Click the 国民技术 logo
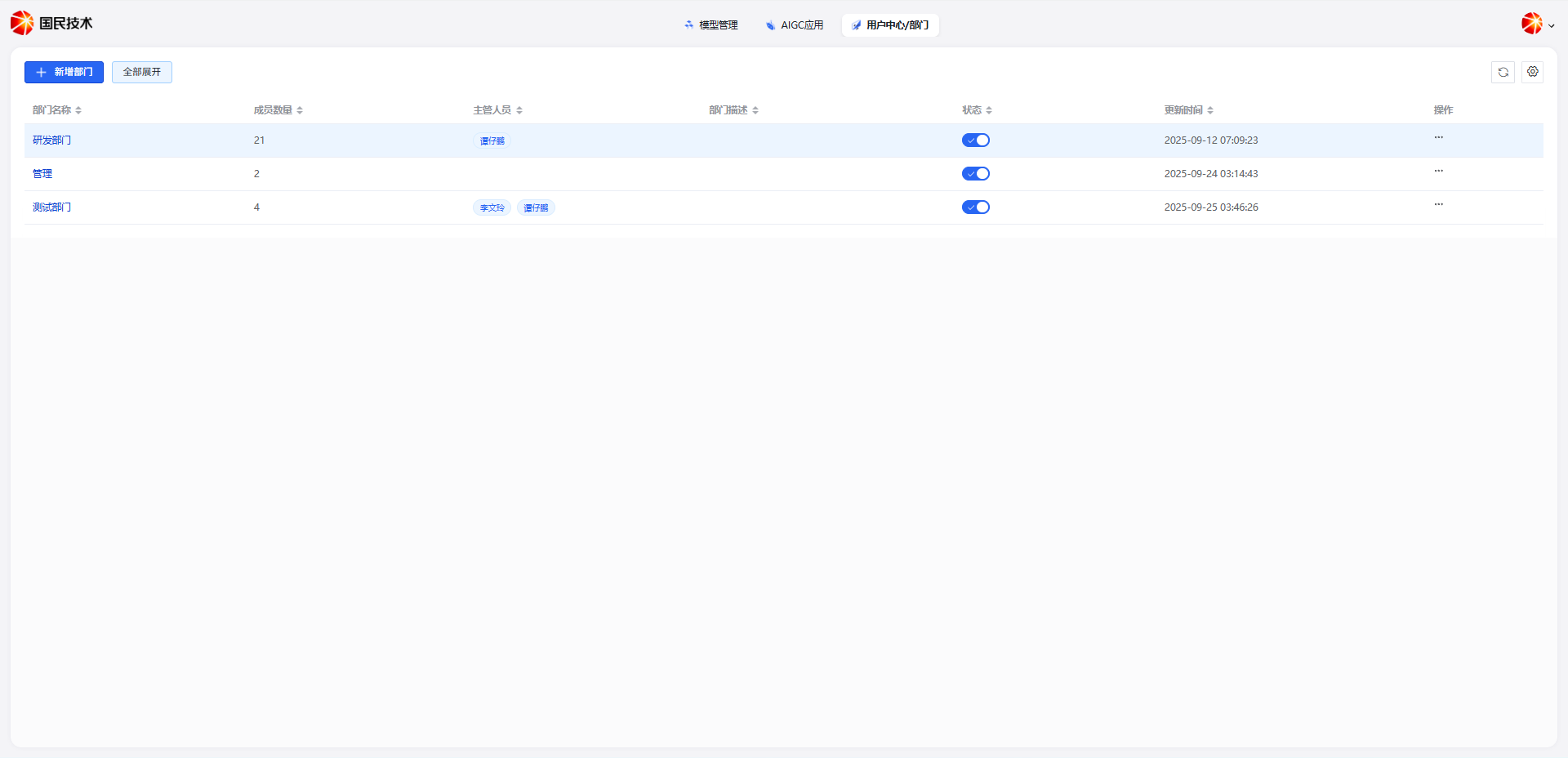This screenshot has width=1568, height=758. [x=51, y=23]
